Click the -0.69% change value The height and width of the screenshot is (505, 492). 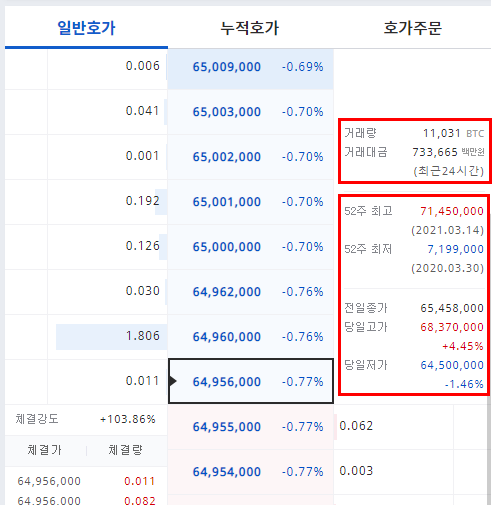point(303,67)
